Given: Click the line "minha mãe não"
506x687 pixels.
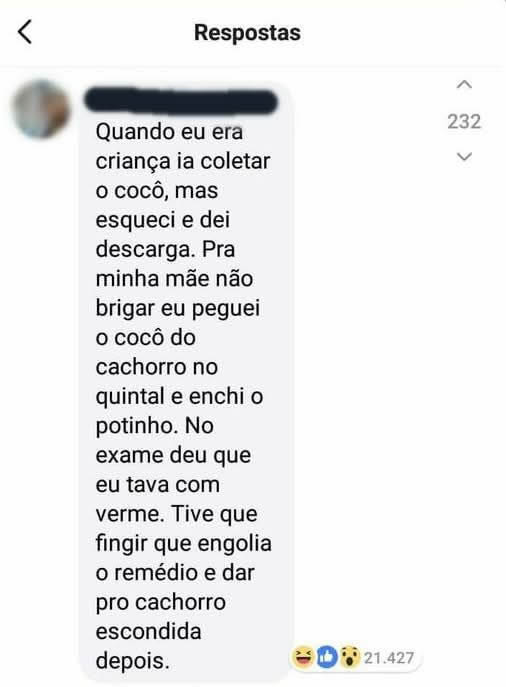Looking at the screenshot, I should pos(174,279).
